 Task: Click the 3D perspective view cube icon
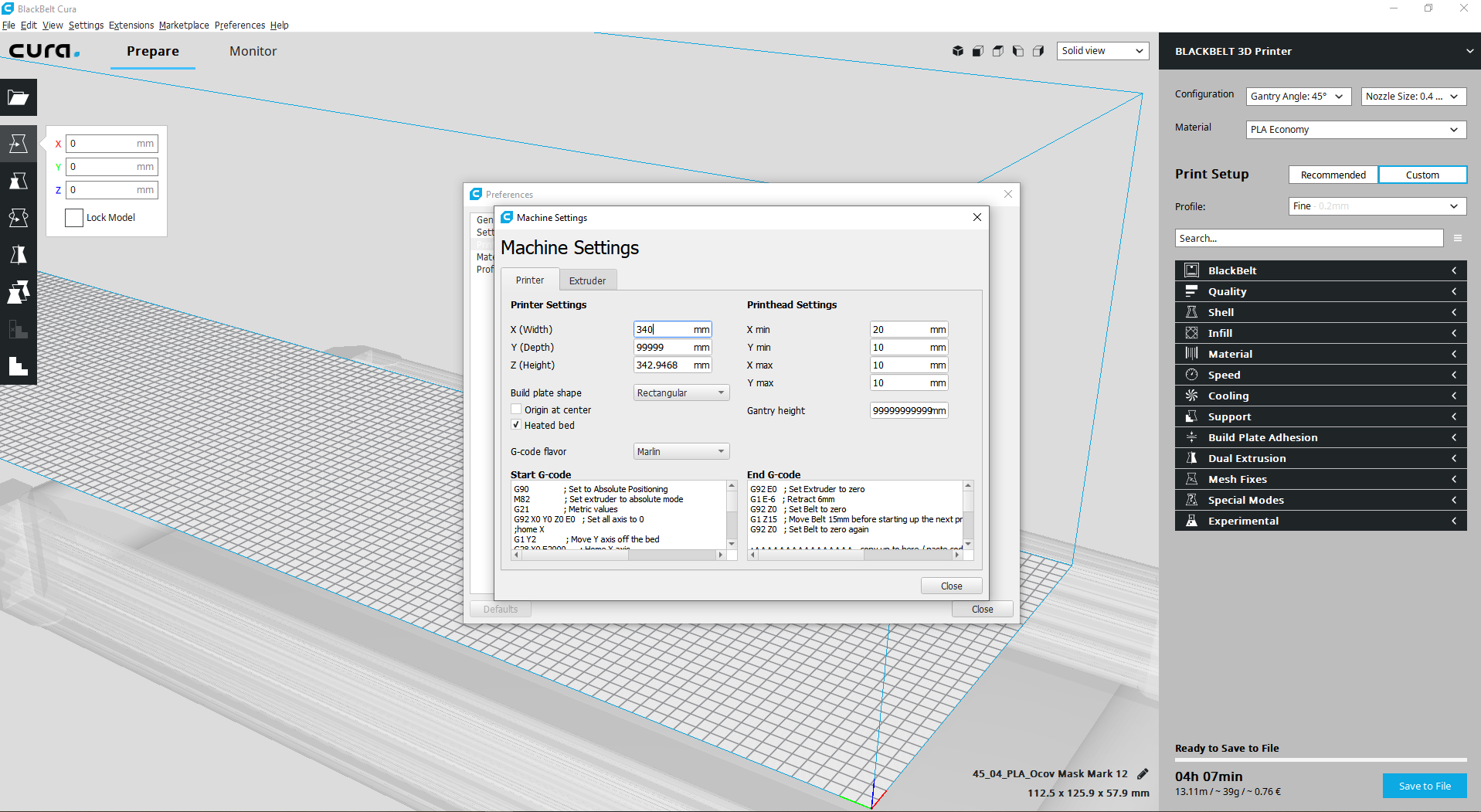point(958,51)
